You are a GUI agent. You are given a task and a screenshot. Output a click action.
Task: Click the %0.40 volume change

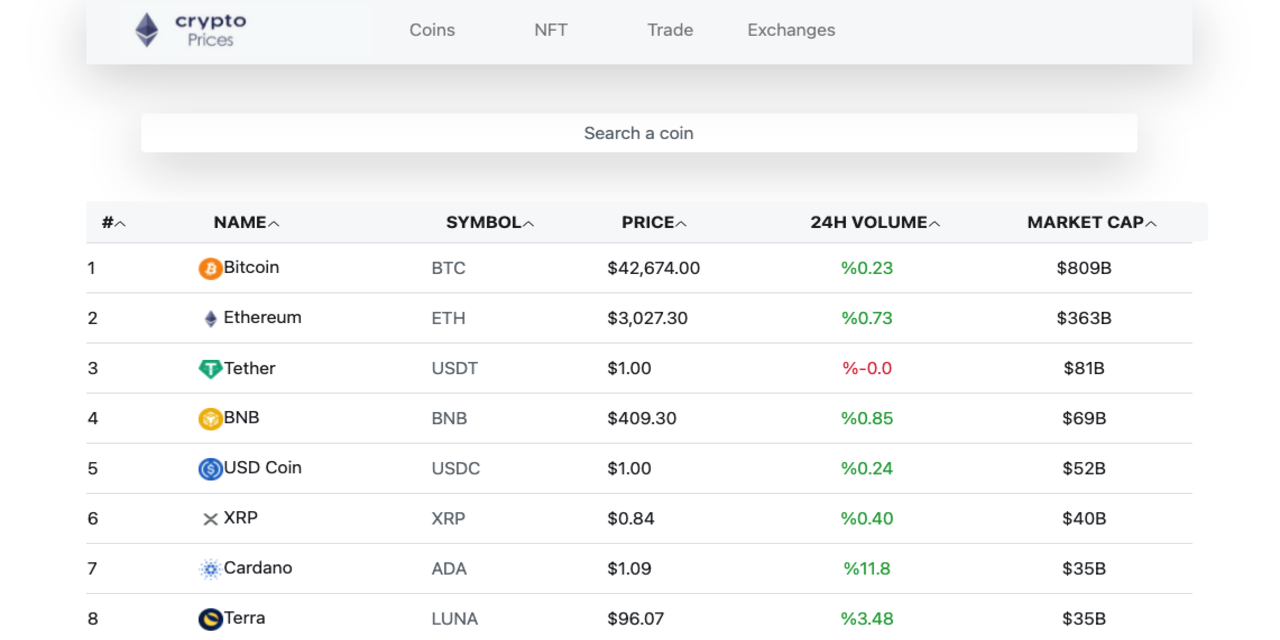coord(867,518)
